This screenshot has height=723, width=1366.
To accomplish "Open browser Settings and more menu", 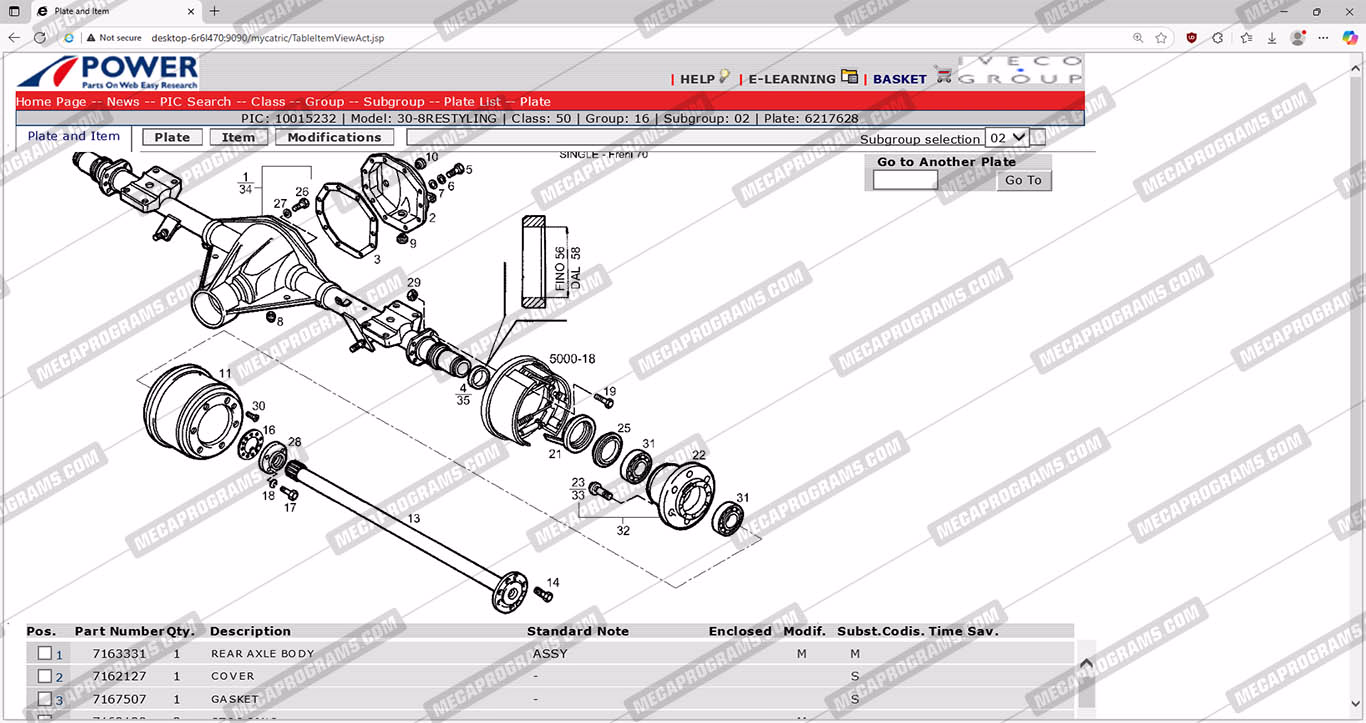I will pos(1323,38).
